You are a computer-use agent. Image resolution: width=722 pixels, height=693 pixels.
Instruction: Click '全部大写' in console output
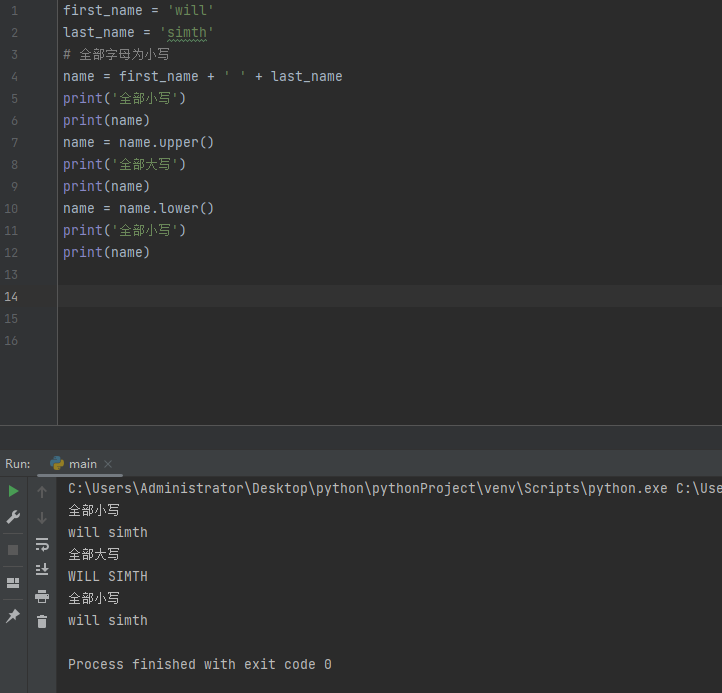[x=94, y=554]
